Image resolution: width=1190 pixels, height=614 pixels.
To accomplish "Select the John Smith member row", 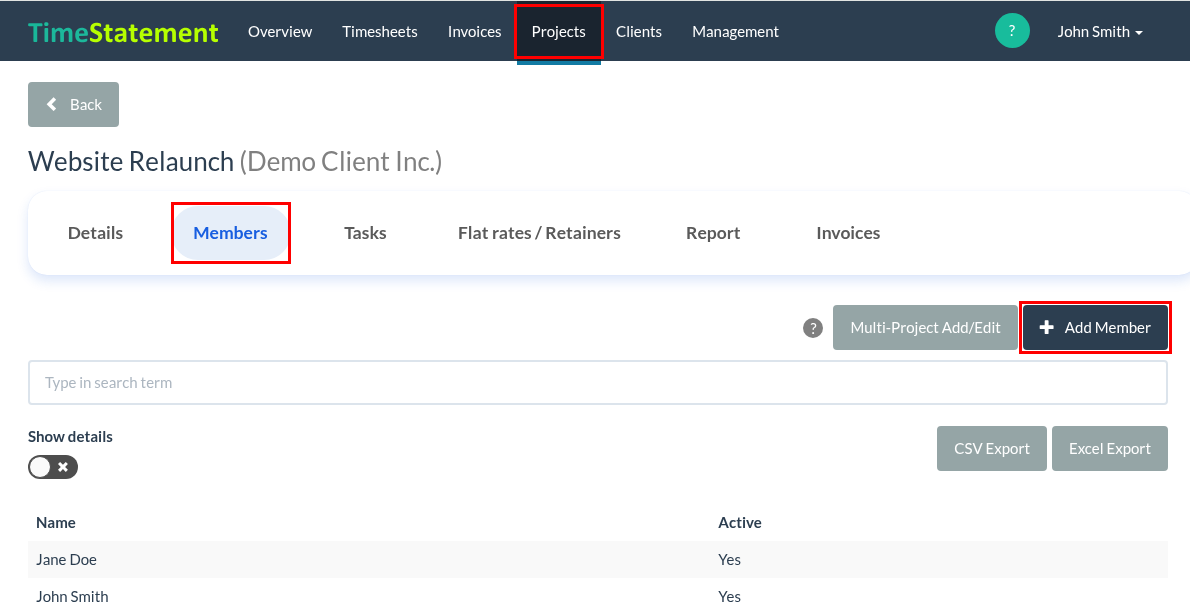I will coord(598,597).
